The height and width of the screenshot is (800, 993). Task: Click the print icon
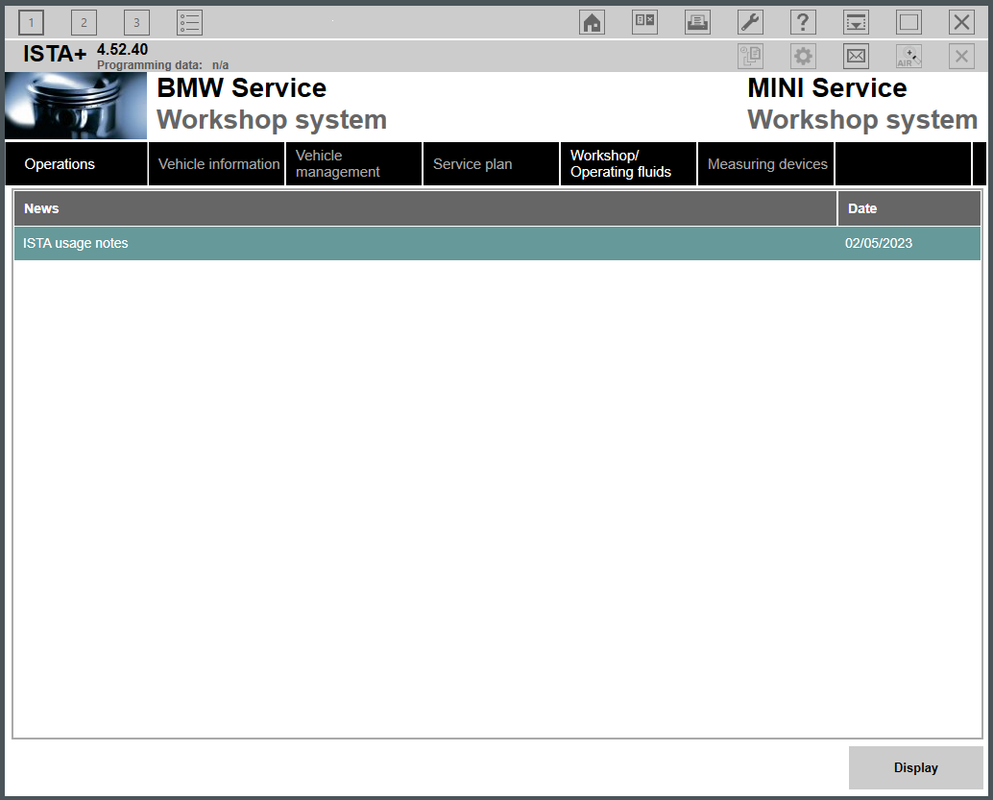[x=697, y=23]
